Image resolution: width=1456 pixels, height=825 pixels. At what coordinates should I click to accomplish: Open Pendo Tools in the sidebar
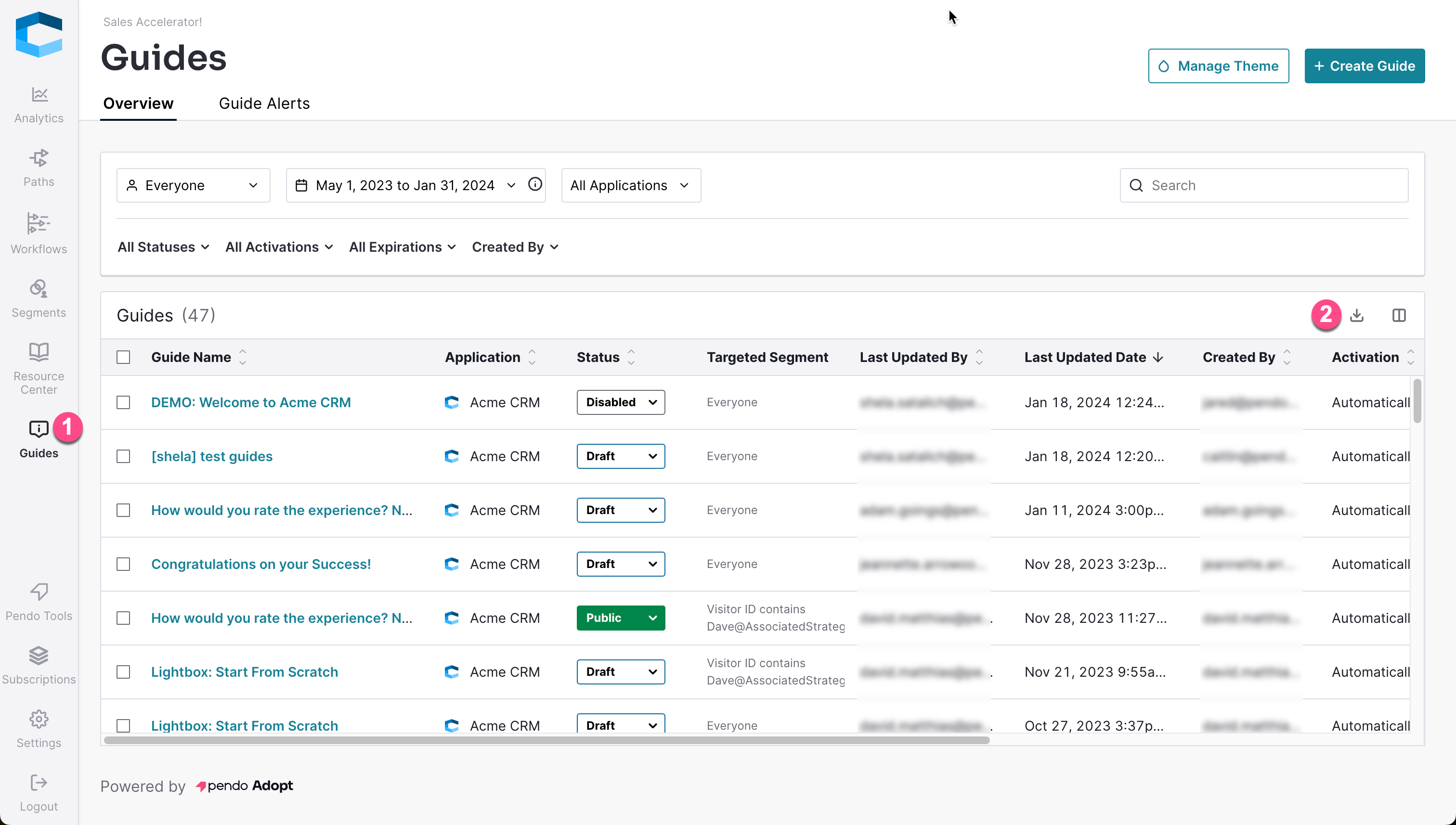39,602
